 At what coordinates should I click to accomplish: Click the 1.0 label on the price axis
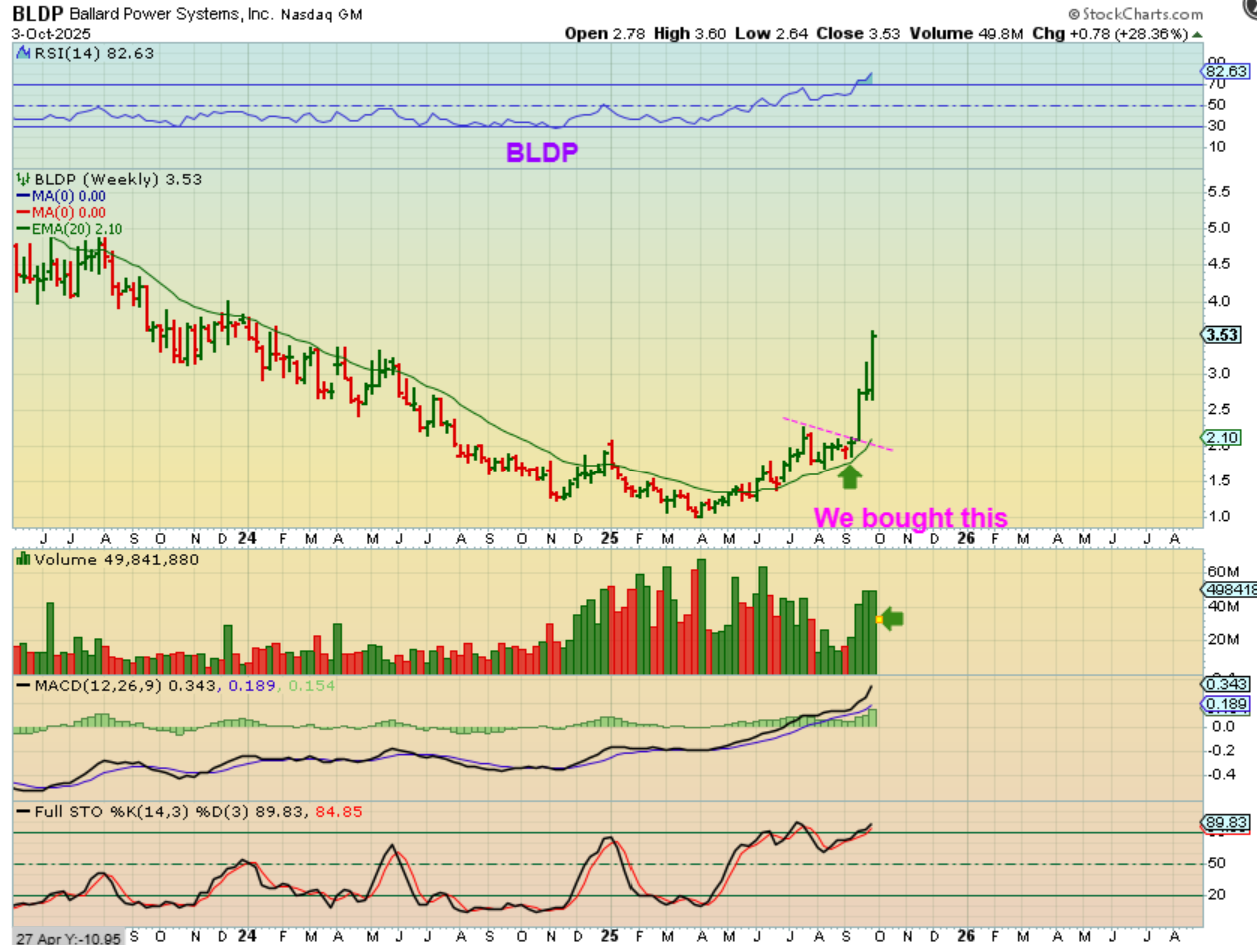pyautogui.click(x=1219, y=516)
